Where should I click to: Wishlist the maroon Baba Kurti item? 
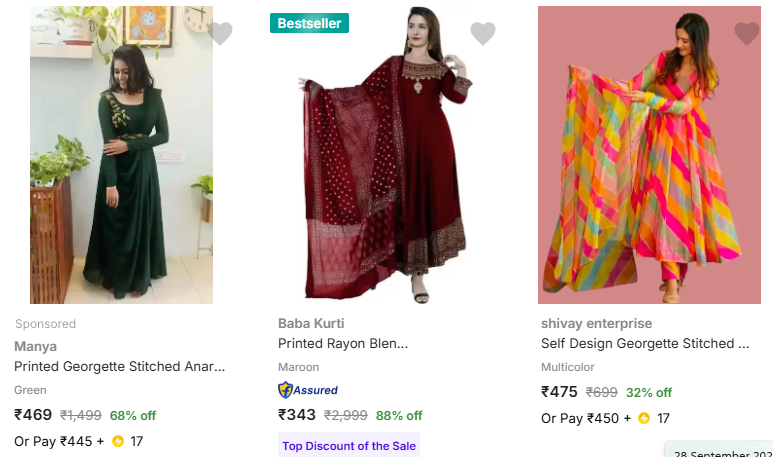pos(483,34)
